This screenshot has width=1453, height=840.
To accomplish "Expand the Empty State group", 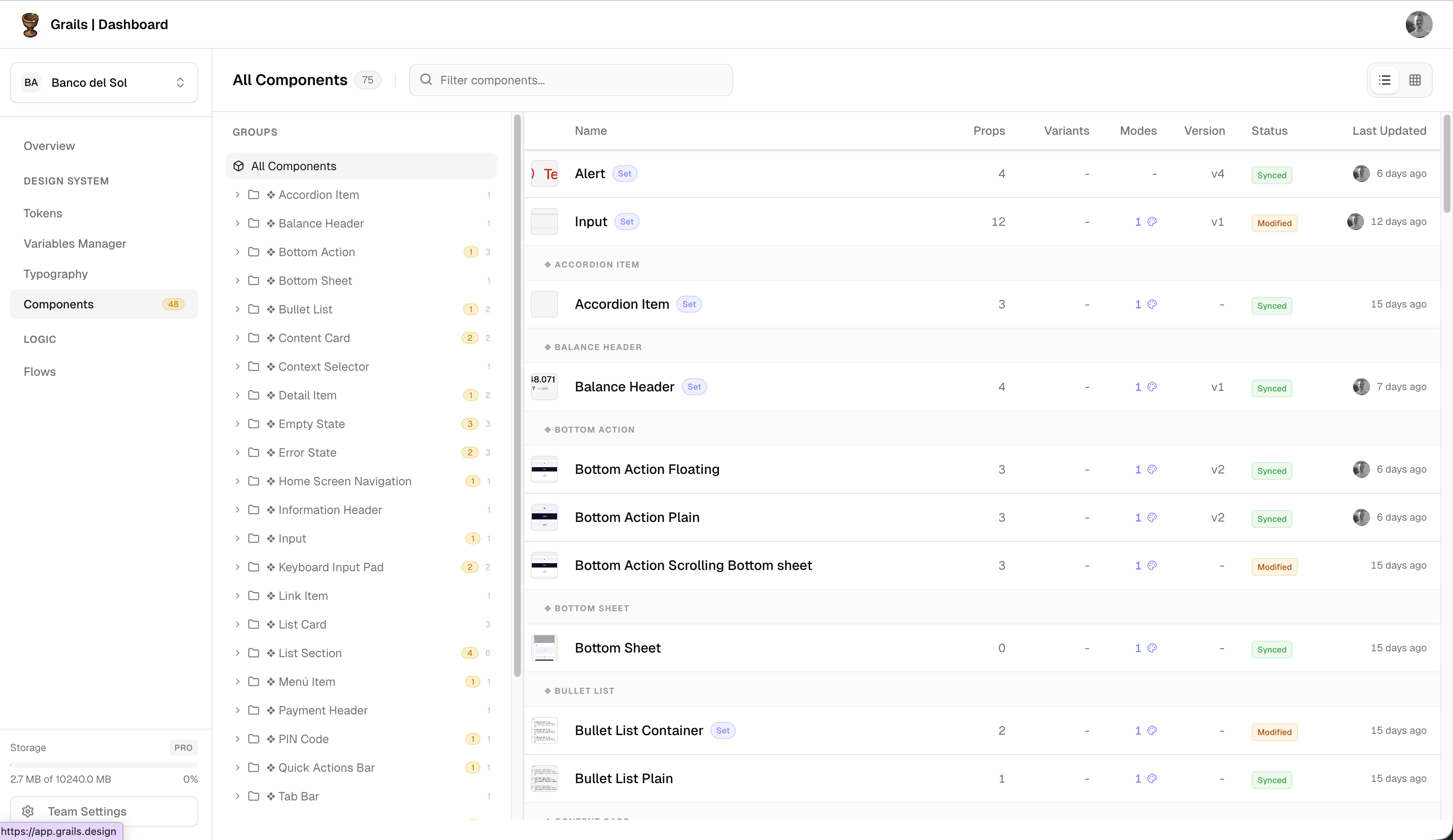I will tap(238, 424).
